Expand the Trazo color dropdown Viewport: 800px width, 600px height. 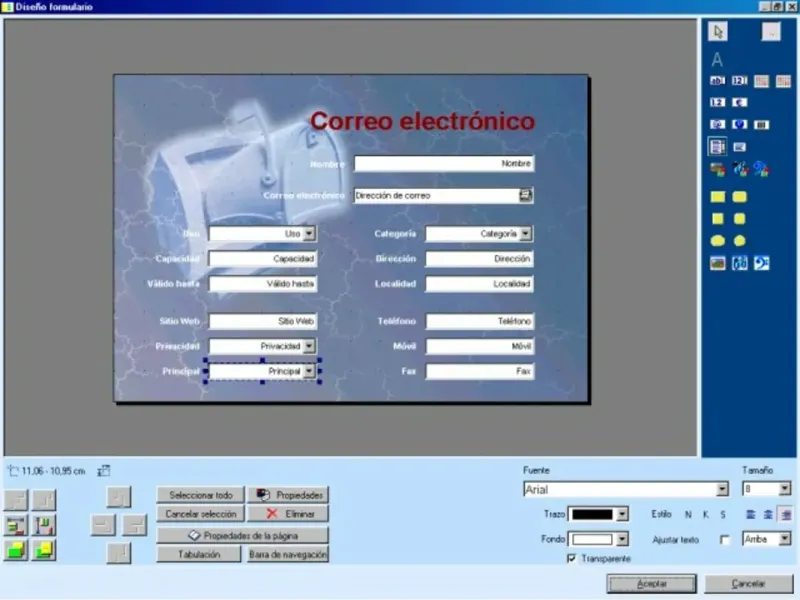tap(622, 514)
